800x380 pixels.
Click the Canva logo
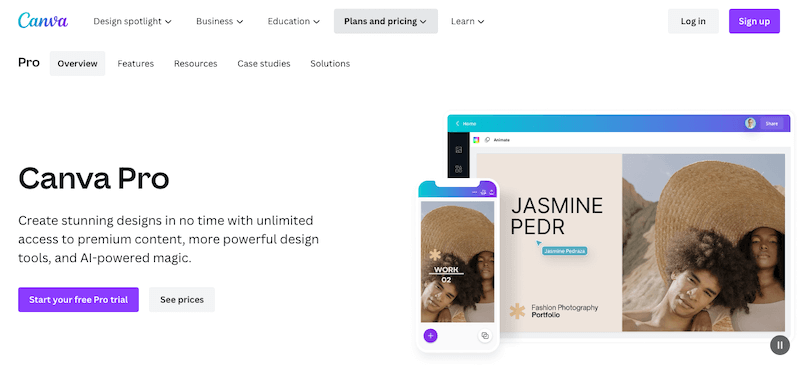(x=43, y=21)
